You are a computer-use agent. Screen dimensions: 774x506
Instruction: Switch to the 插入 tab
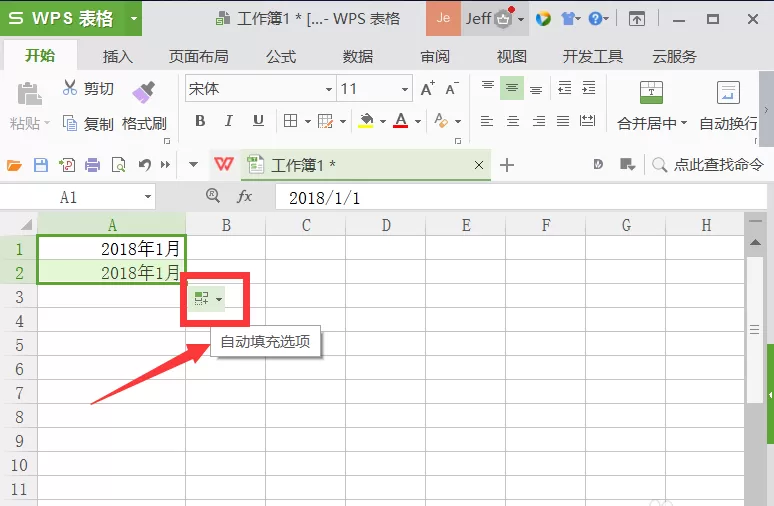[x=117, y=56]
